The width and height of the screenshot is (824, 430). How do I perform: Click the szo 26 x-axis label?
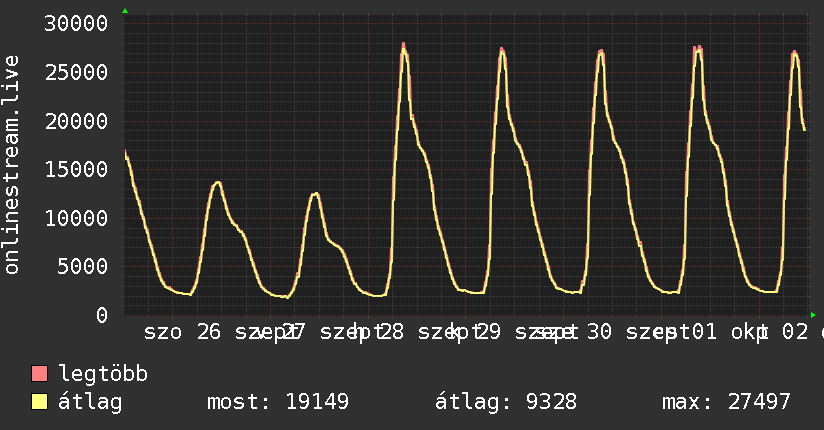coord(182,332)
